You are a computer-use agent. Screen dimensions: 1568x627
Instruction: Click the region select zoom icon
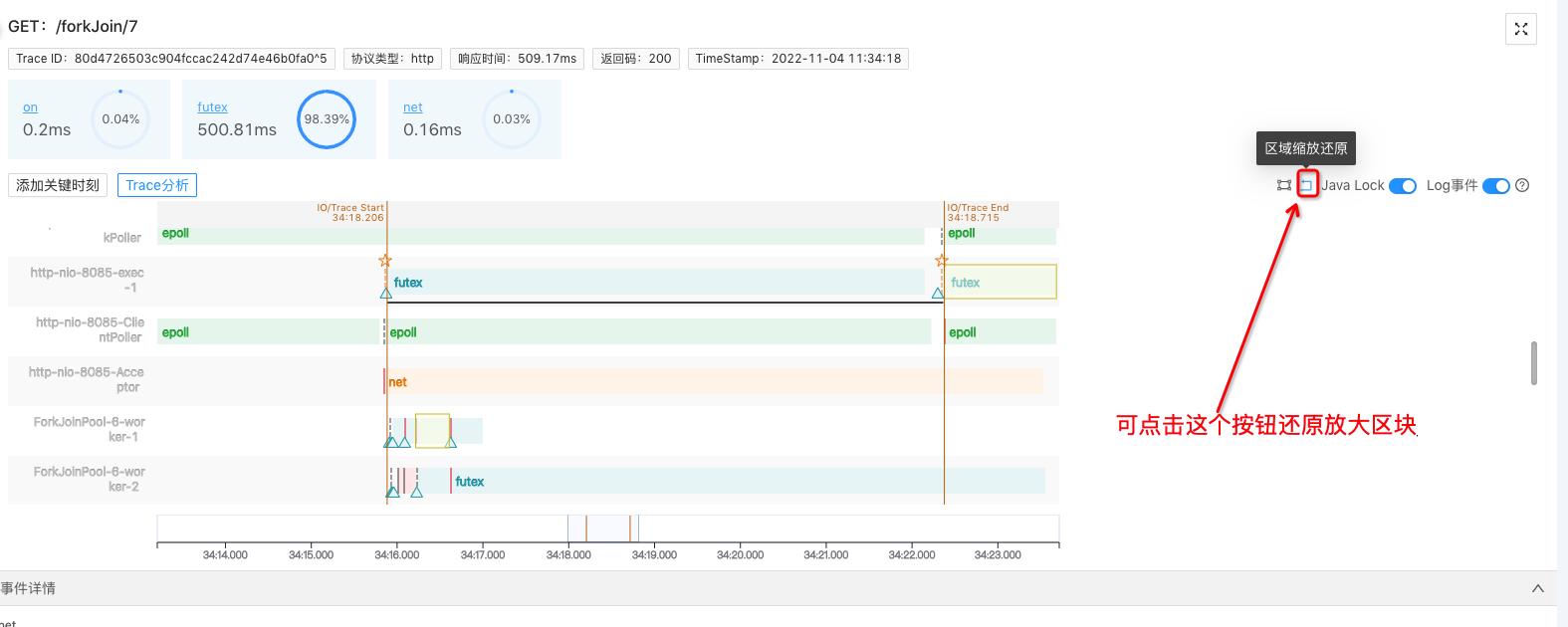[1284, 185]
